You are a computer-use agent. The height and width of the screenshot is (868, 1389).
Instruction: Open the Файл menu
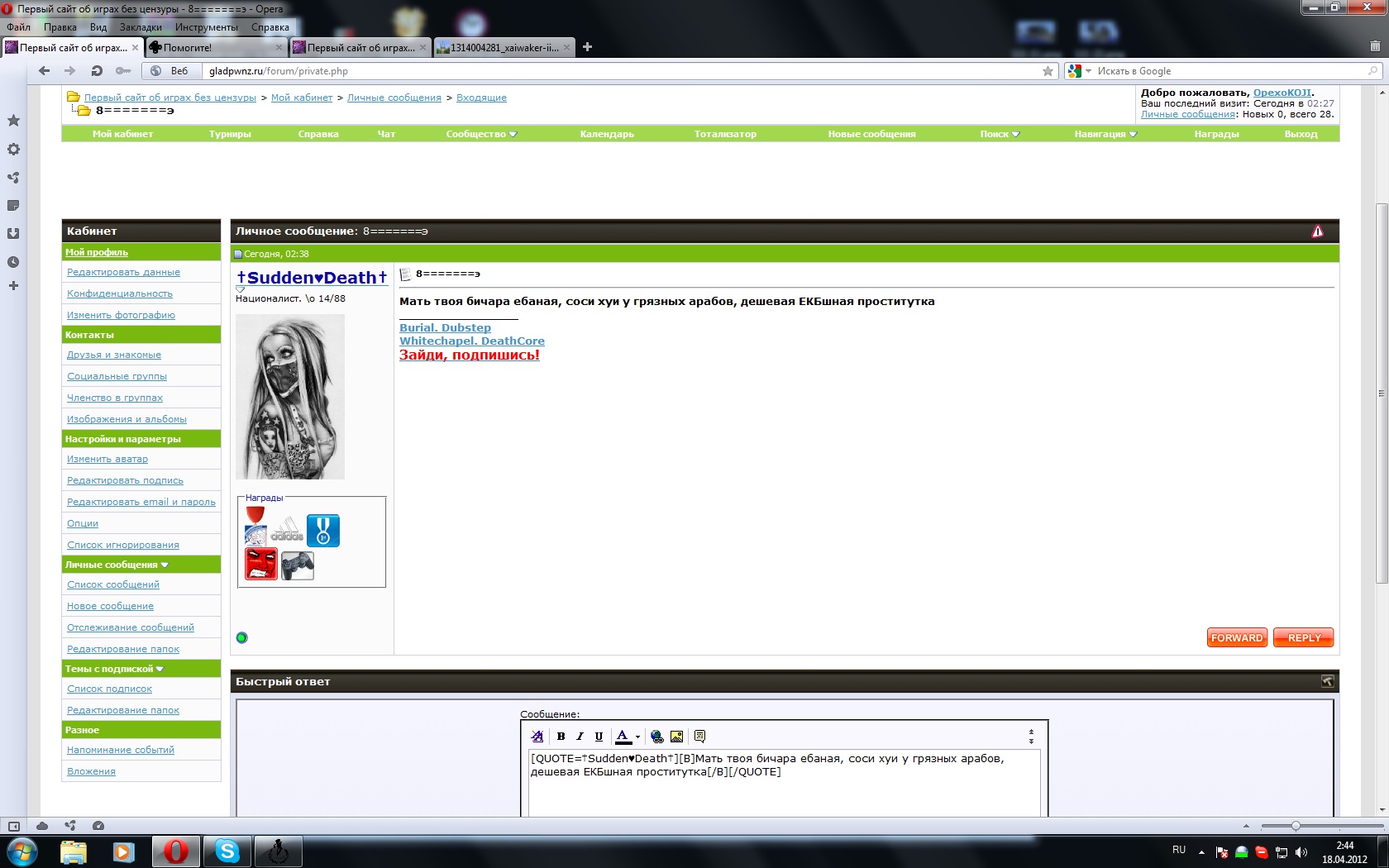point(18,27)
